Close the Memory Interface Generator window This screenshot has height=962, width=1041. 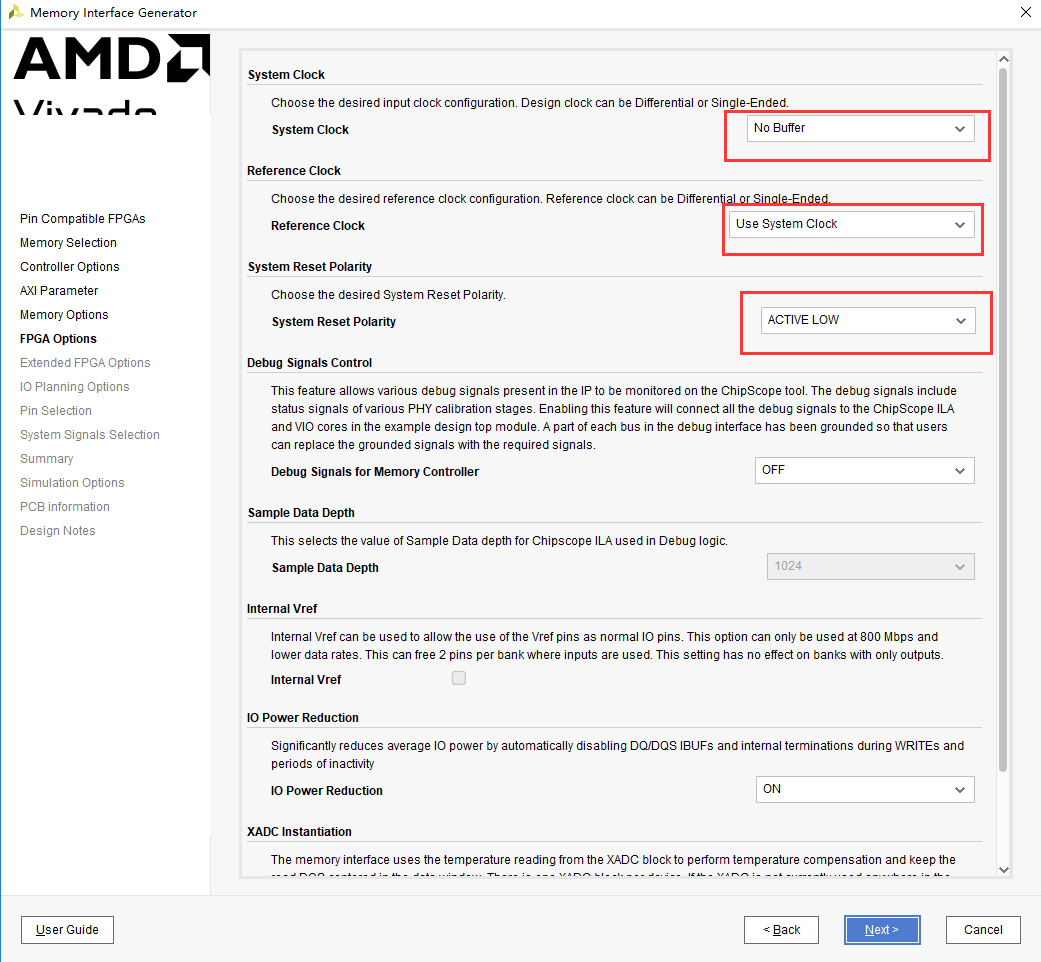click(x=1025, y=12)
